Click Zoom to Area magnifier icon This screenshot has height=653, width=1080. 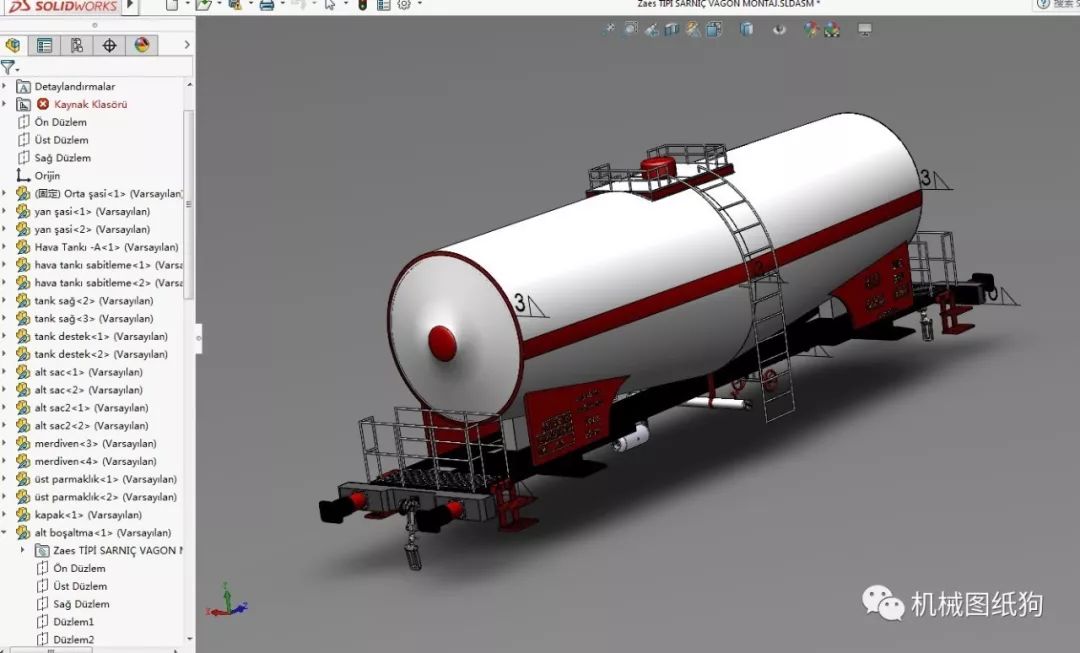point(630,29)
